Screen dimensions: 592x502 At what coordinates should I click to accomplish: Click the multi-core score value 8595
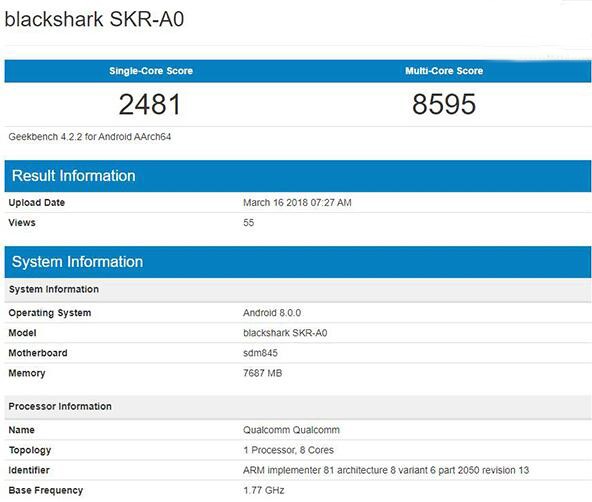click(x=444, y=104)
